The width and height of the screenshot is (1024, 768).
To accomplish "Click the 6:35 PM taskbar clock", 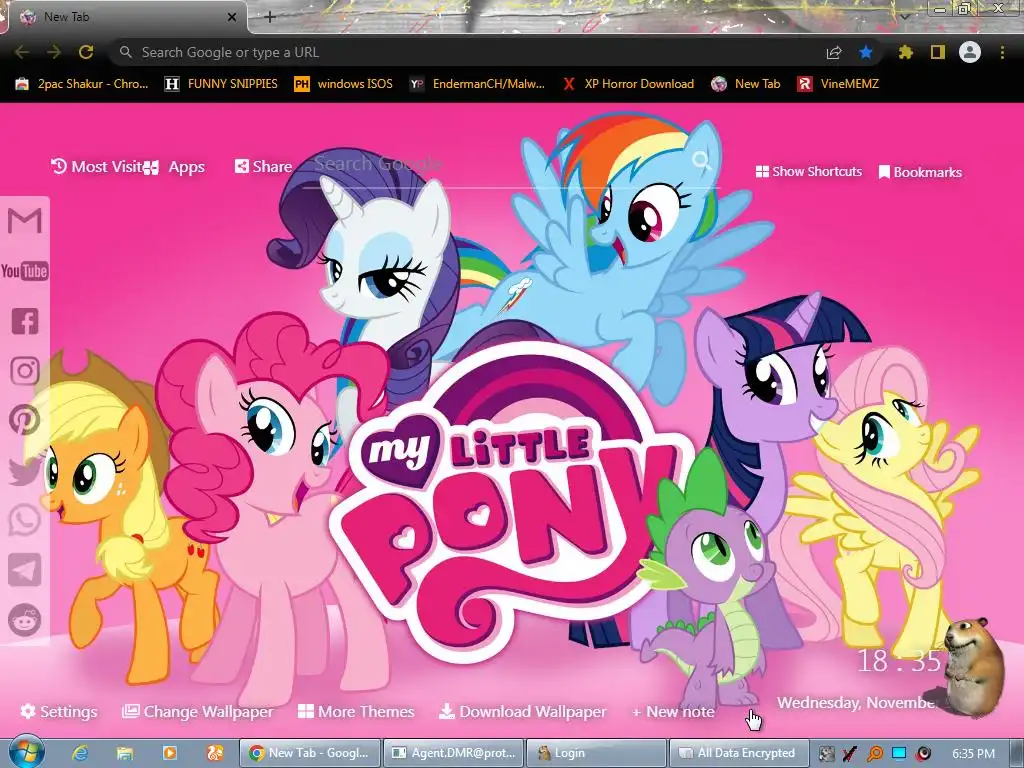I will pyautogui.click(x=974, y=754).
